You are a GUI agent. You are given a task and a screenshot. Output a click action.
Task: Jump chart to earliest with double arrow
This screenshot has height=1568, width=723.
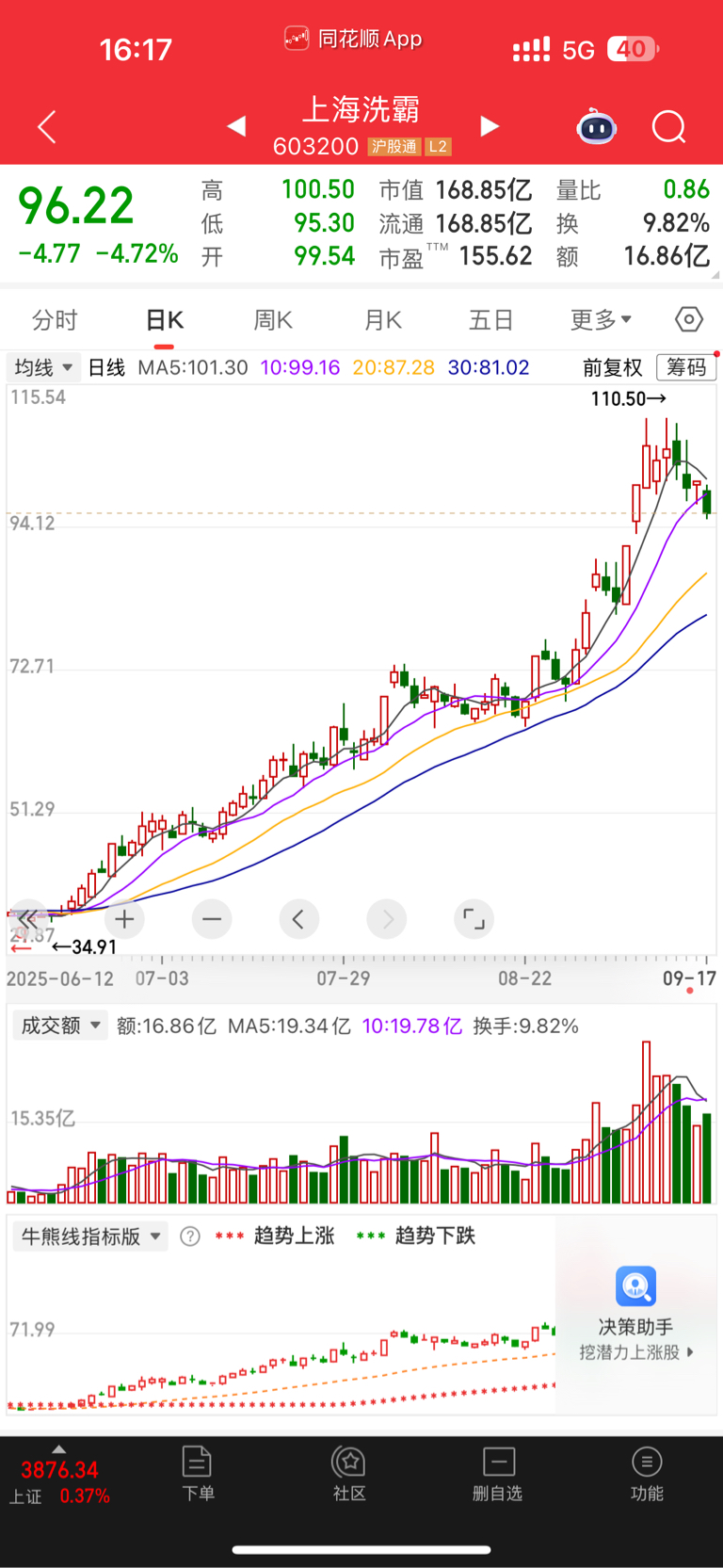pyautogui.click(x=28, y=919)
